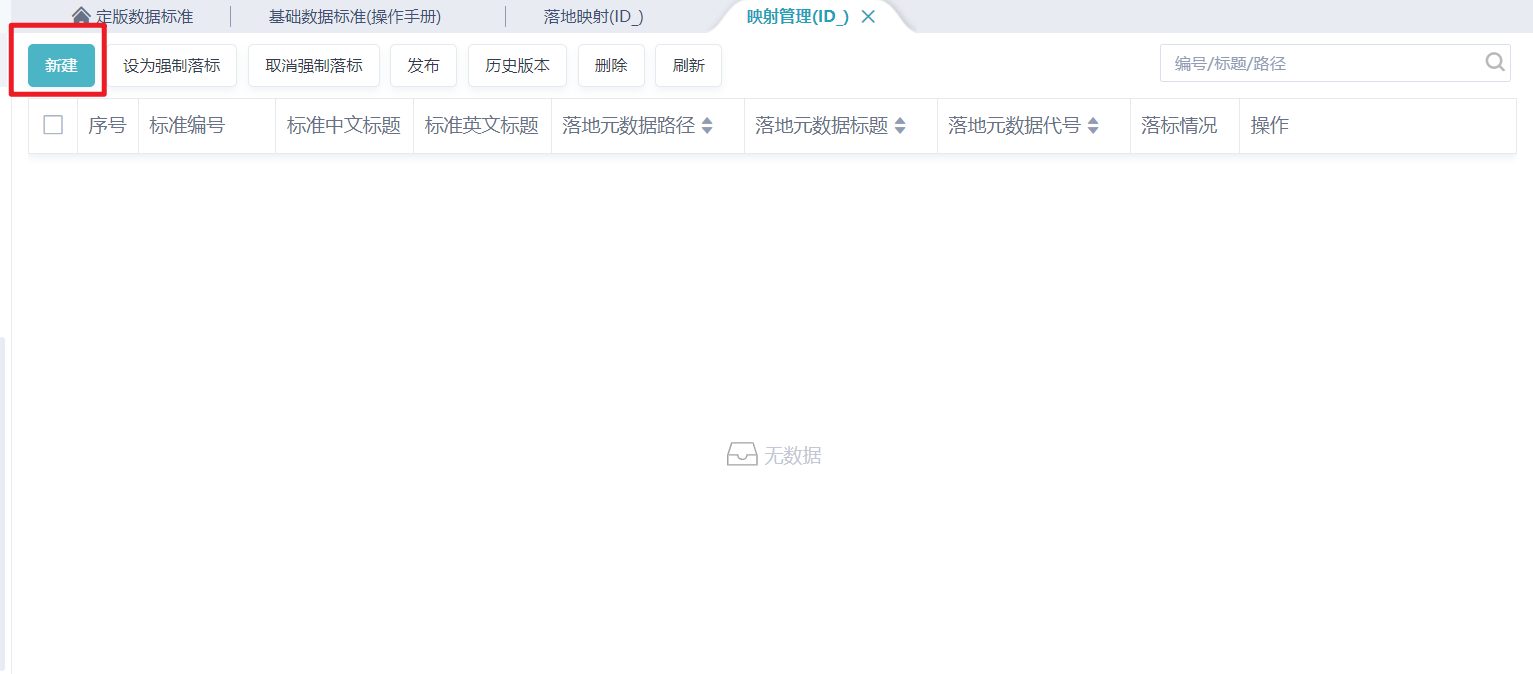Switch to the 基础数据标准(操作手册) tab
Image resolution: width=1533 pixels, height=674 pixels.
pos(355,15)
